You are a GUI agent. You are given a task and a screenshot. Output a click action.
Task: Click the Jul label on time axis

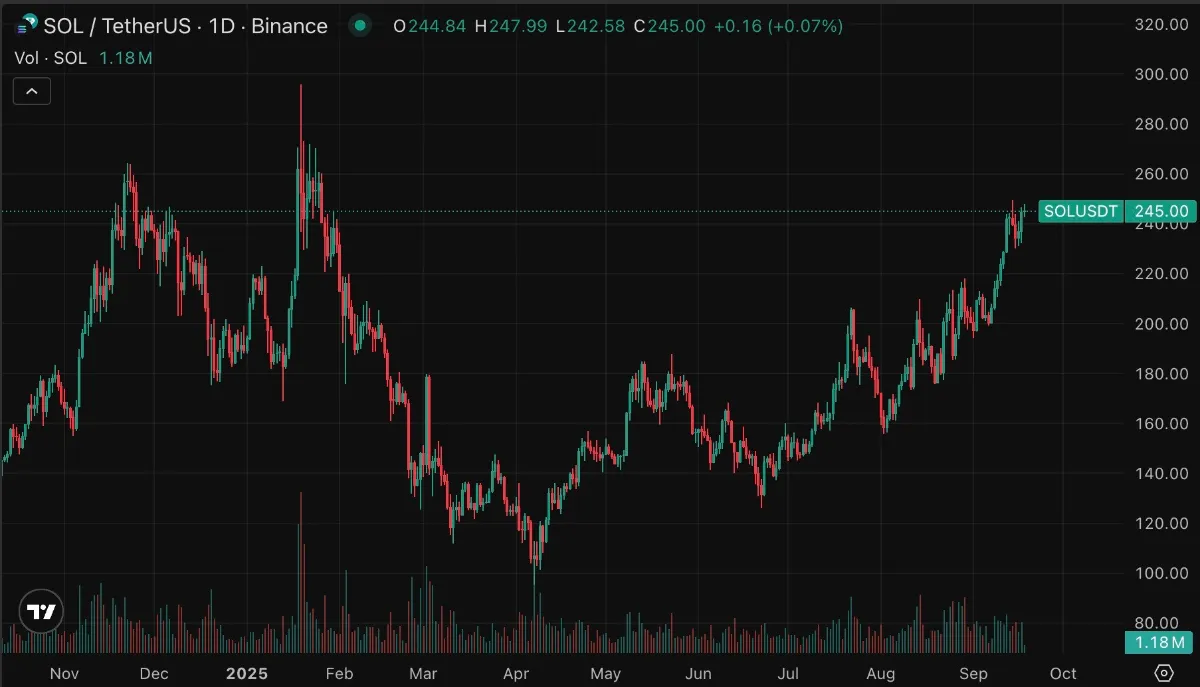pos(788,674)
